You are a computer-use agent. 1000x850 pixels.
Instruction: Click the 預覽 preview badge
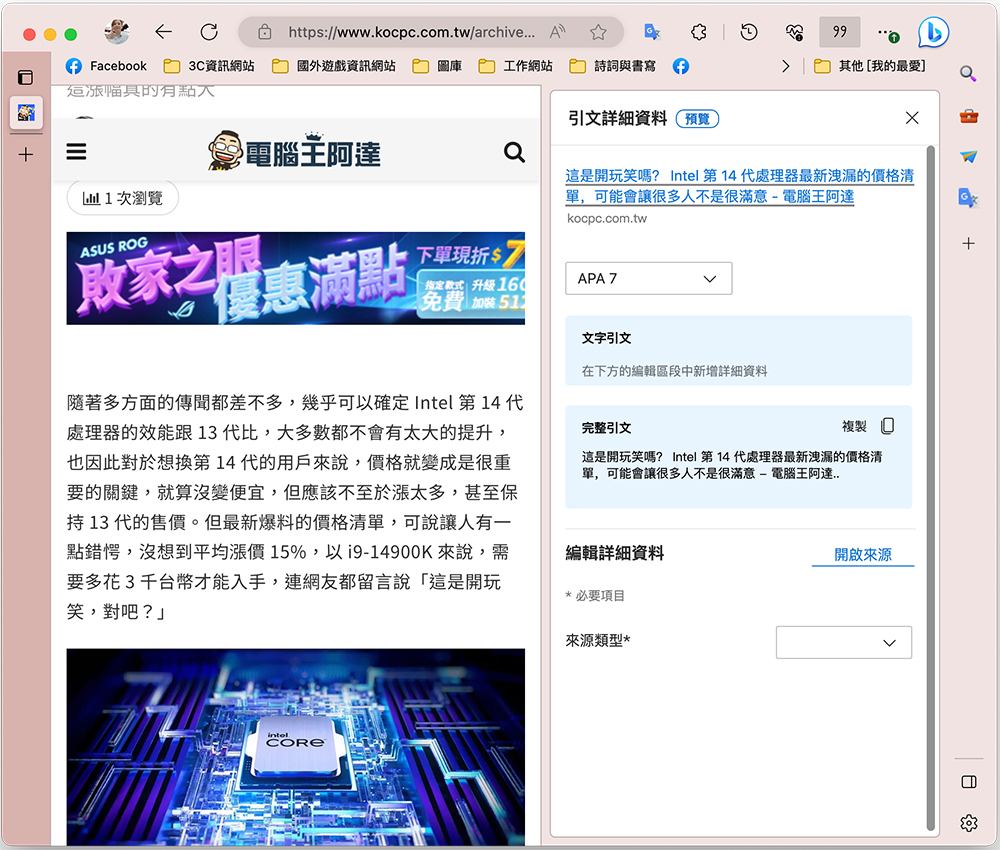tap(697, 119)
